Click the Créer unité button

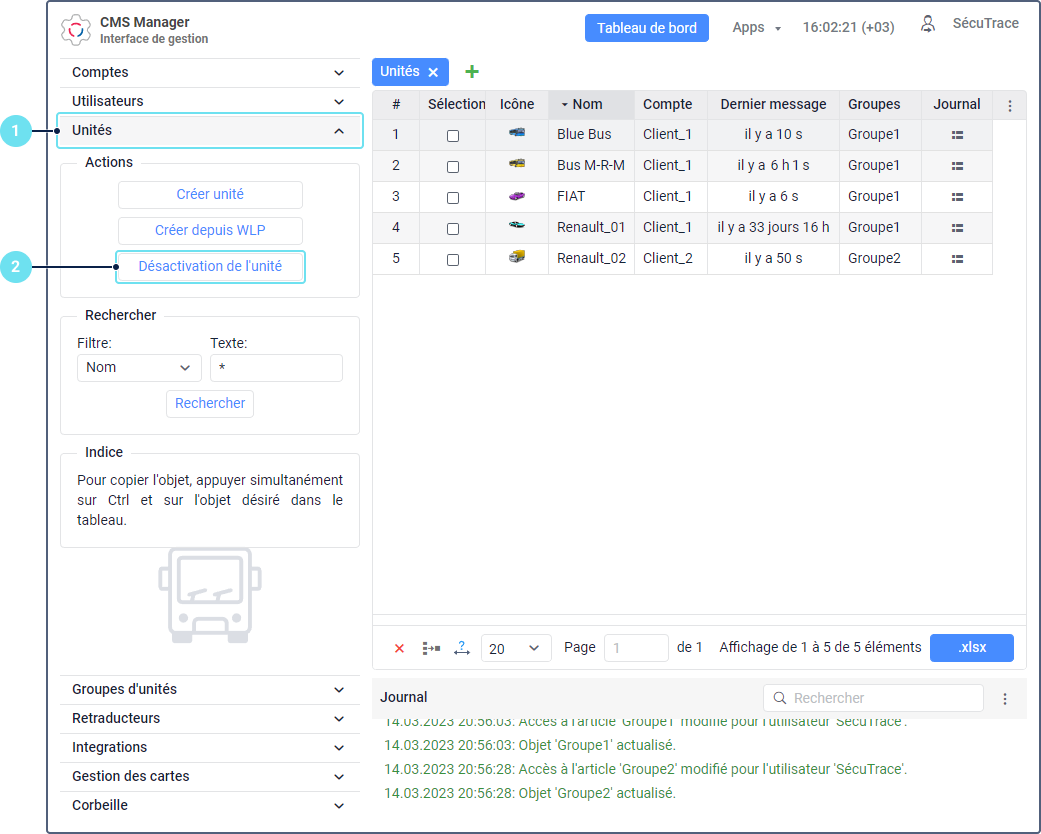[210, 195]
